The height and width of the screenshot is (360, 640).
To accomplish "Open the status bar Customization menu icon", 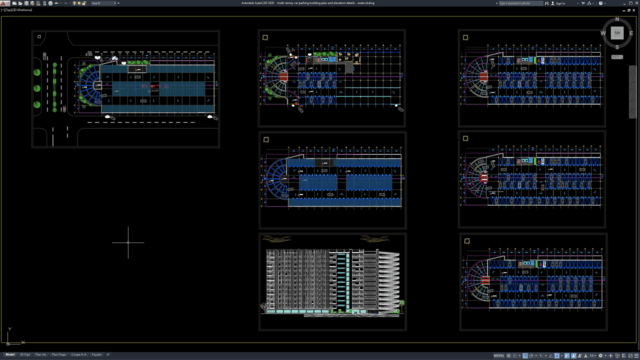I will tap(636, 356).
